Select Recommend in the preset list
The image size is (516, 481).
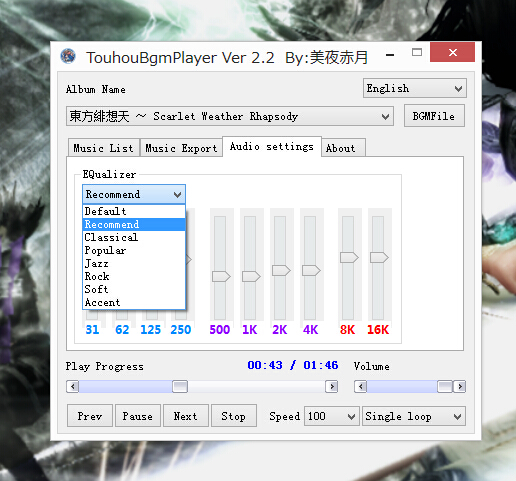tap(134, 224)
